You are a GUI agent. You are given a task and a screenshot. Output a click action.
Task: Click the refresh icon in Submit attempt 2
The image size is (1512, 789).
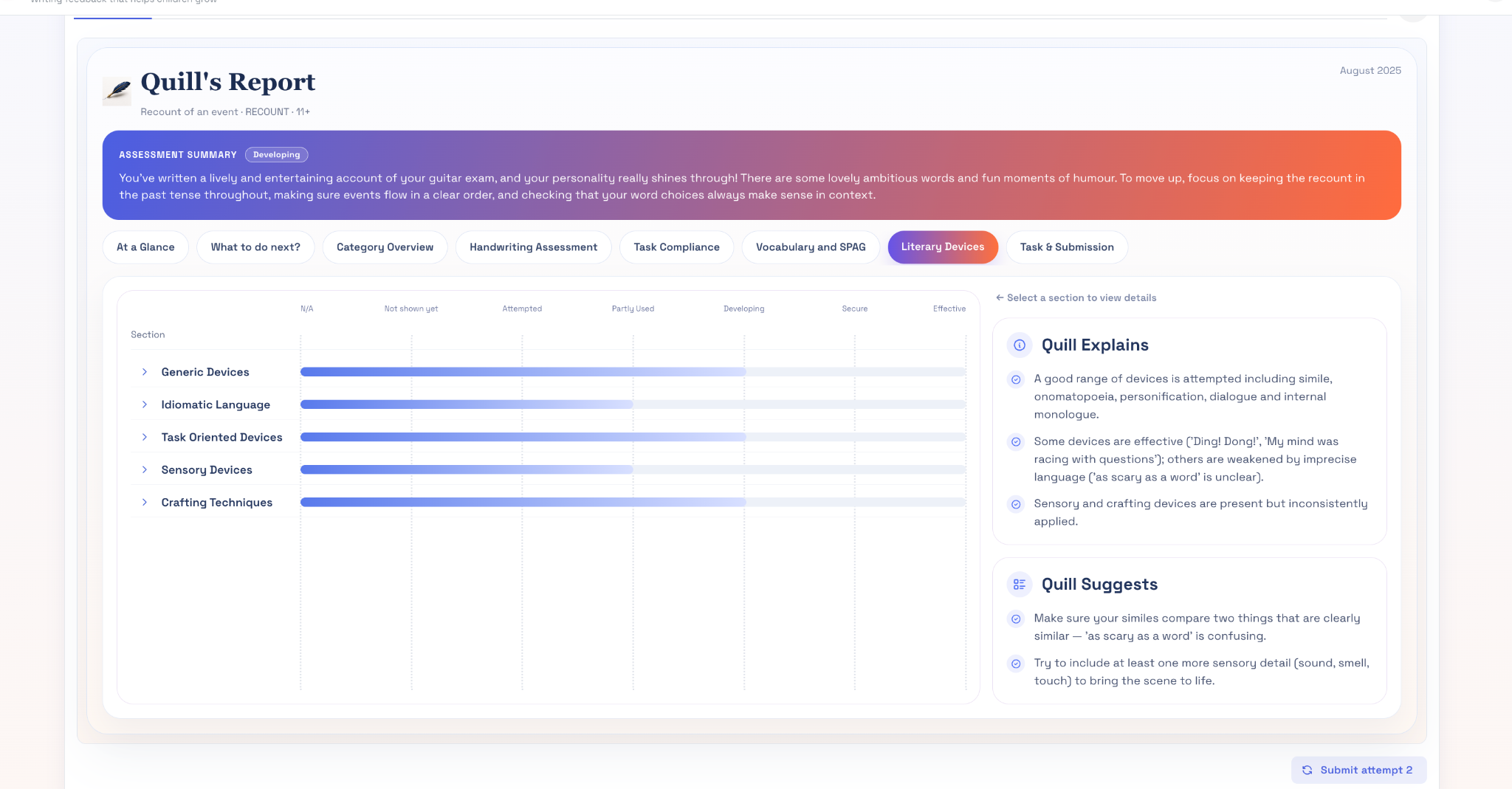click(1307, 770)
